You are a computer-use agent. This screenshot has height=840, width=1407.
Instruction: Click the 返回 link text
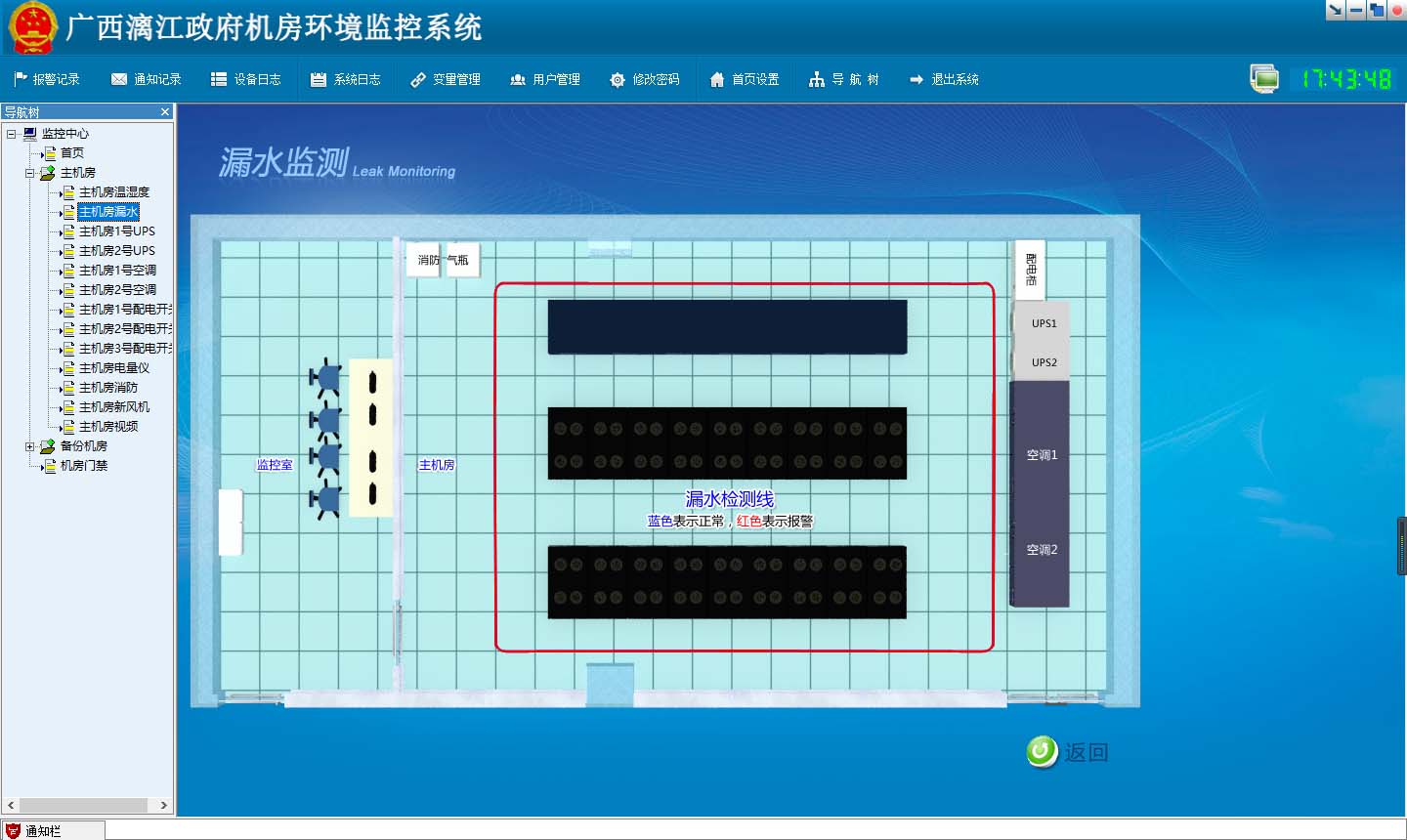(1087, 752)
